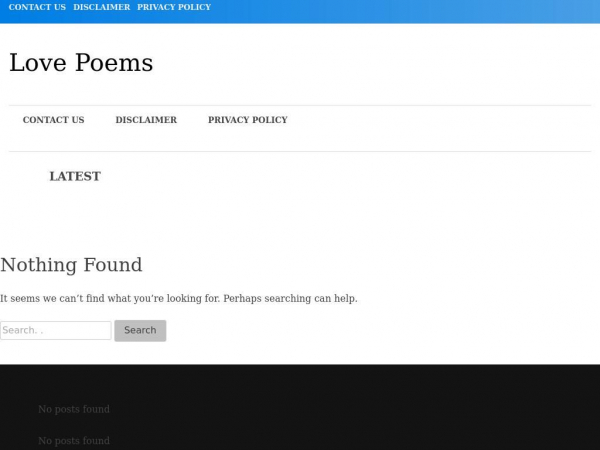Click Disclaimer in the blue top bar
600x450 pixels.
coord(101,8)
